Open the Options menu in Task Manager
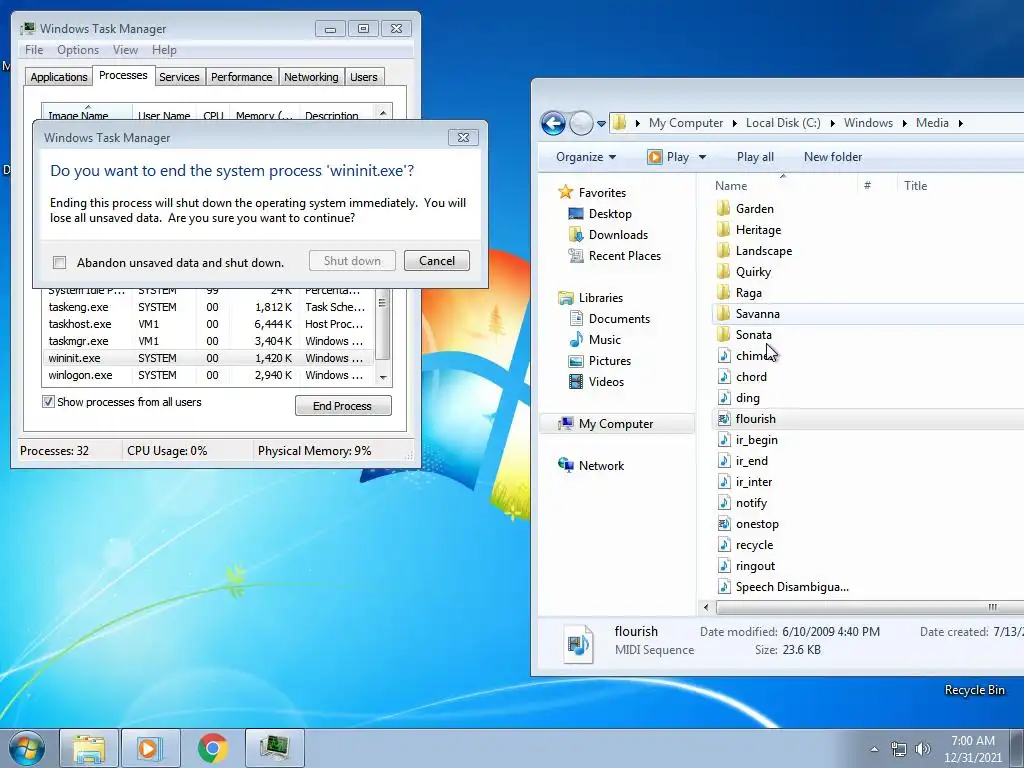Image resolution: width=1024 pixels, height=768 pixels. pyautogui.click(x=78, y=50)
